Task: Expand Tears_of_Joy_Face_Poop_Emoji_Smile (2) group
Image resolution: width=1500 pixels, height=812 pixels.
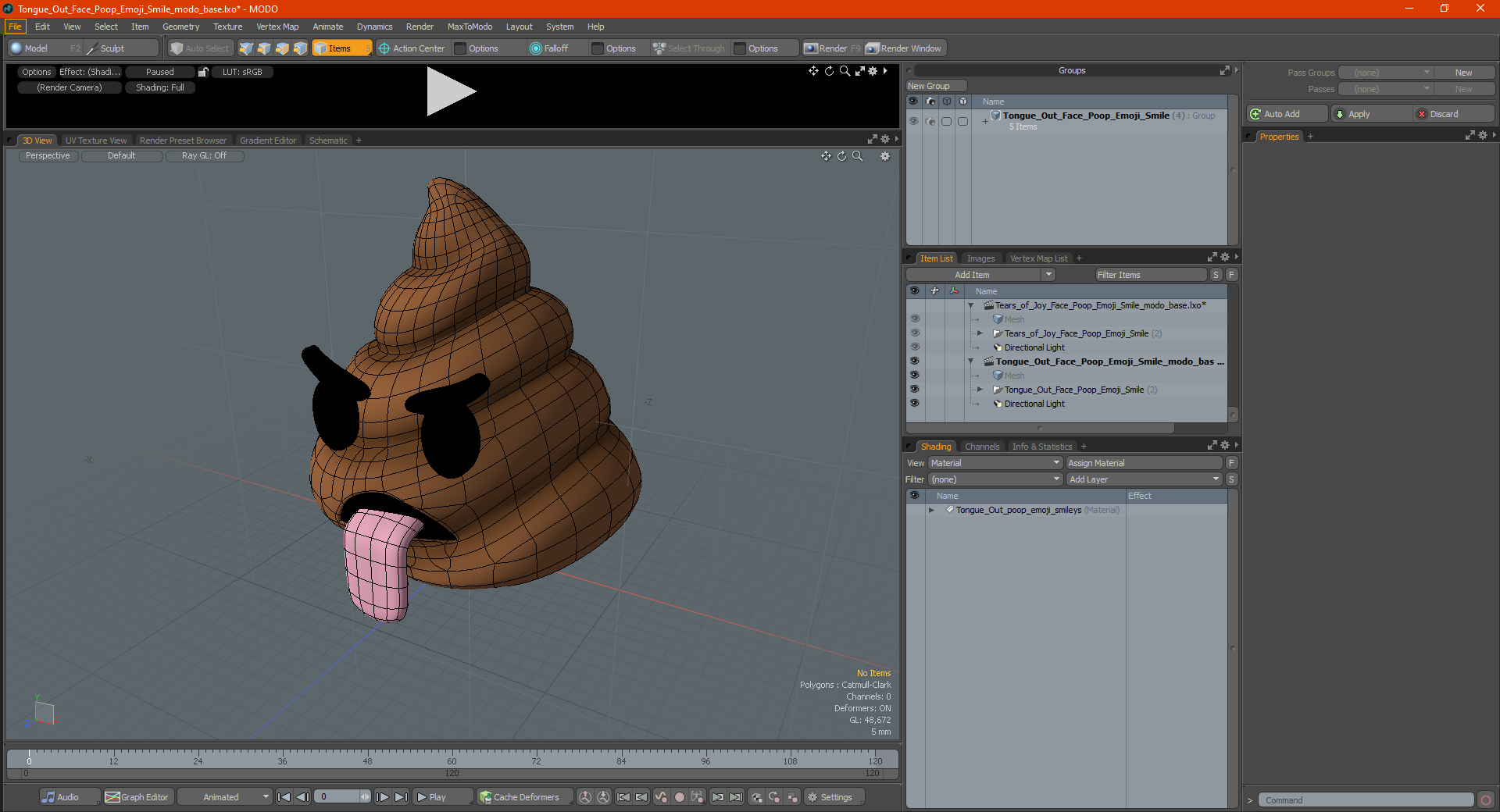Action: 980,333
